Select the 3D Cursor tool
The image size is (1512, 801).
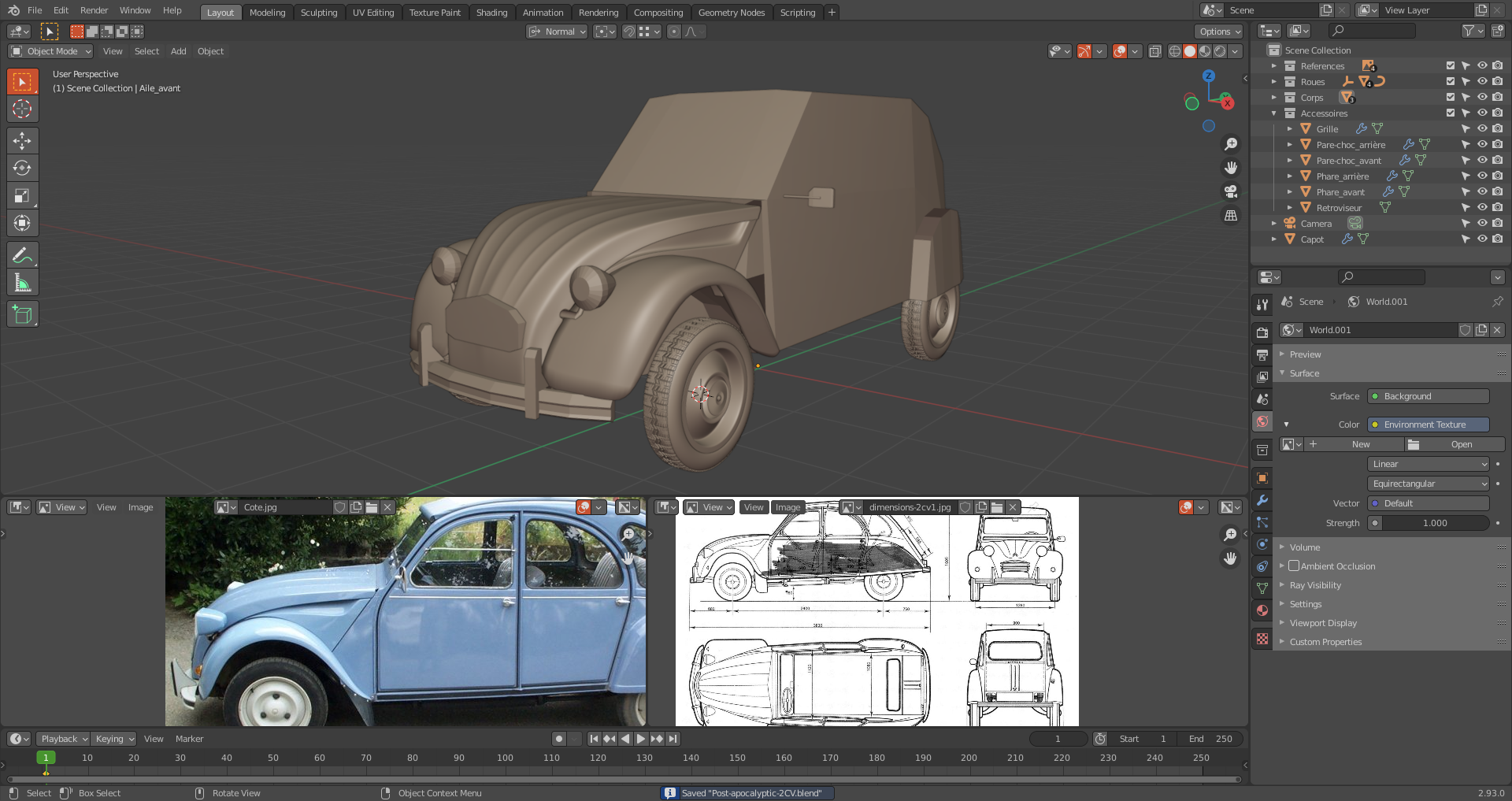(22, 109)
